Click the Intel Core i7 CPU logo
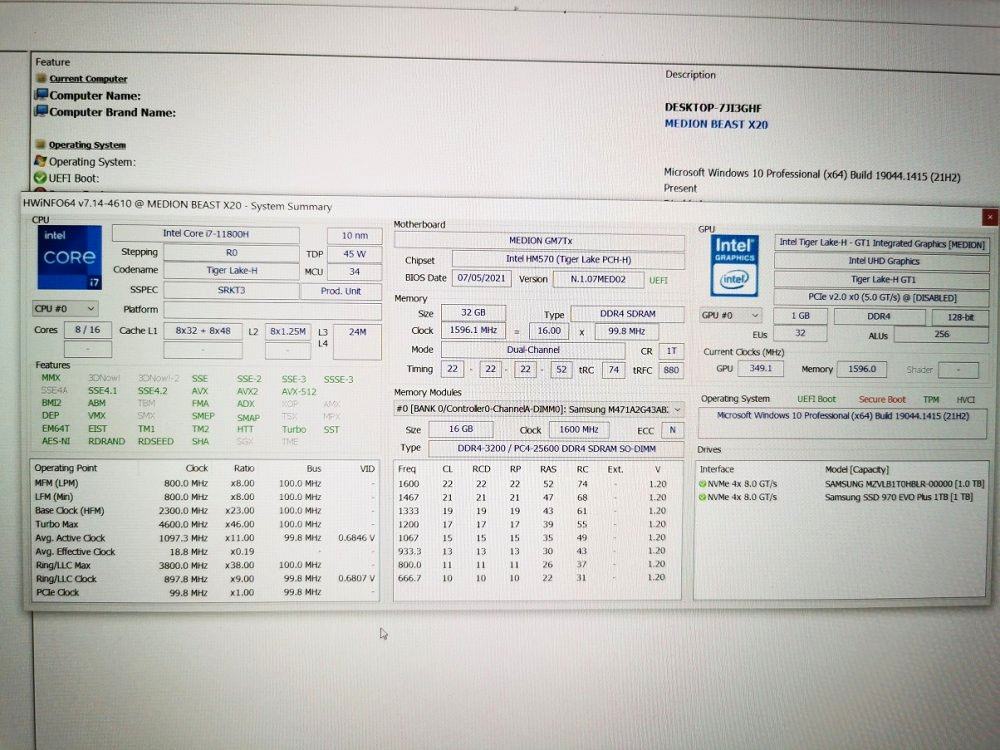1000x750 pixels. click(69, 258)
